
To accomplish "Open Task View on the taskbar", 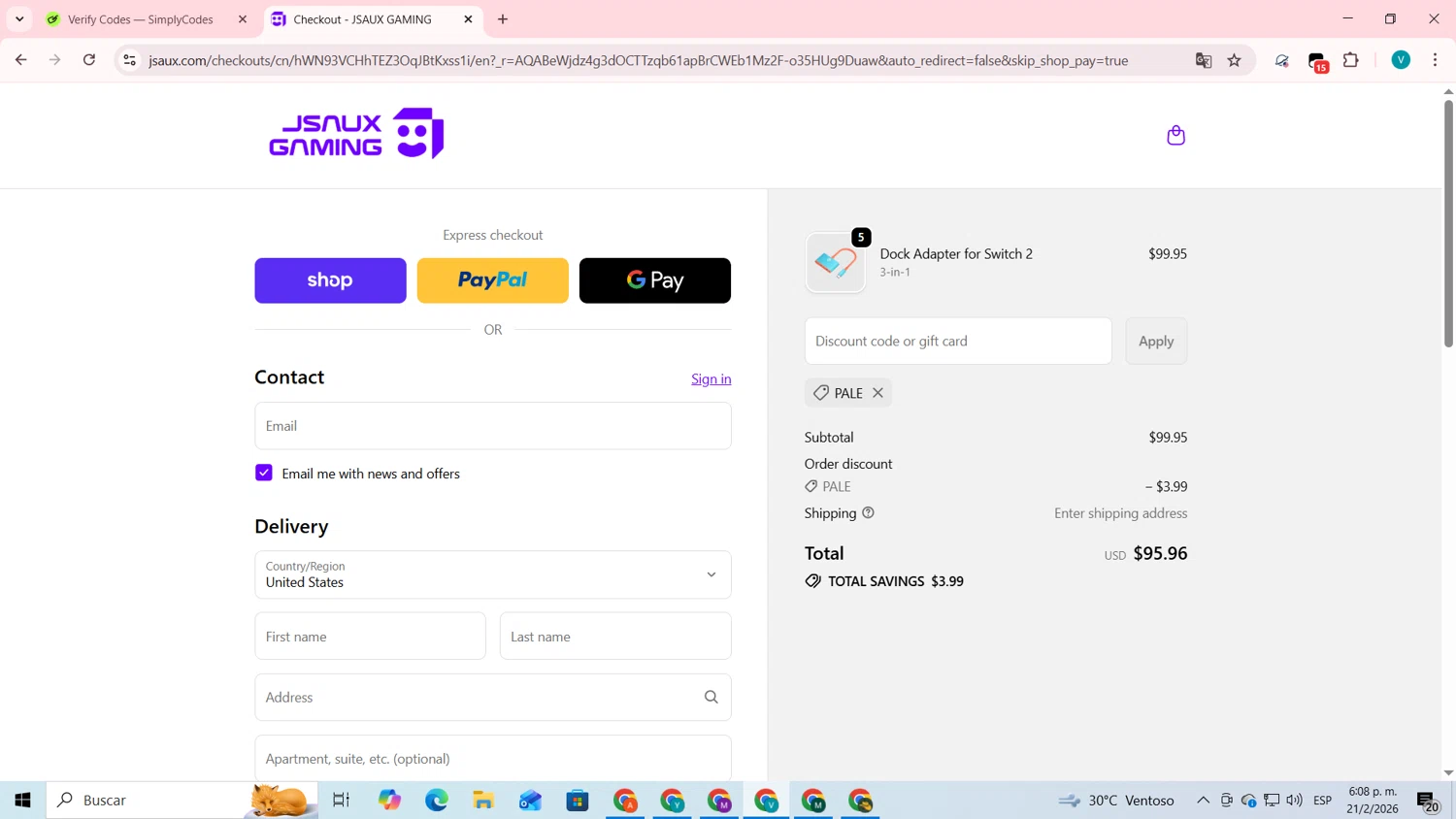I will click(341, 801).
